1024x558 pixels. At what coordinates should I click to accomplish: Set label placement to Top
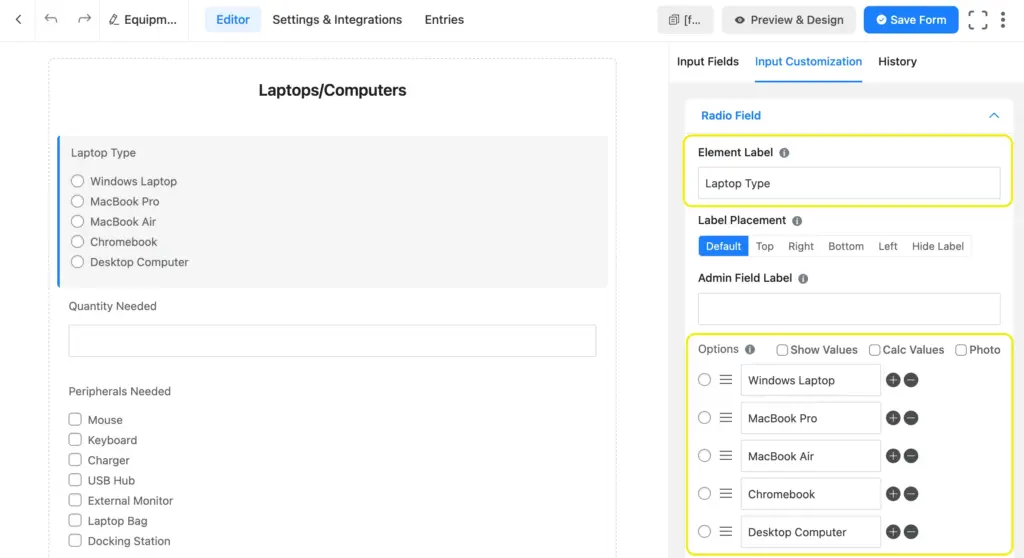coord(764,246)
